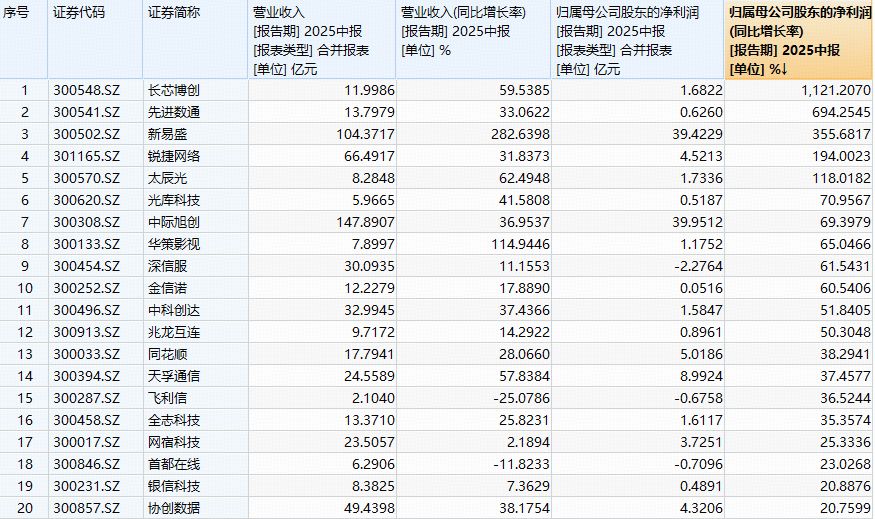Click revenue value 66.4917
Screen dimensions: 875x519
tap(369, 156)
